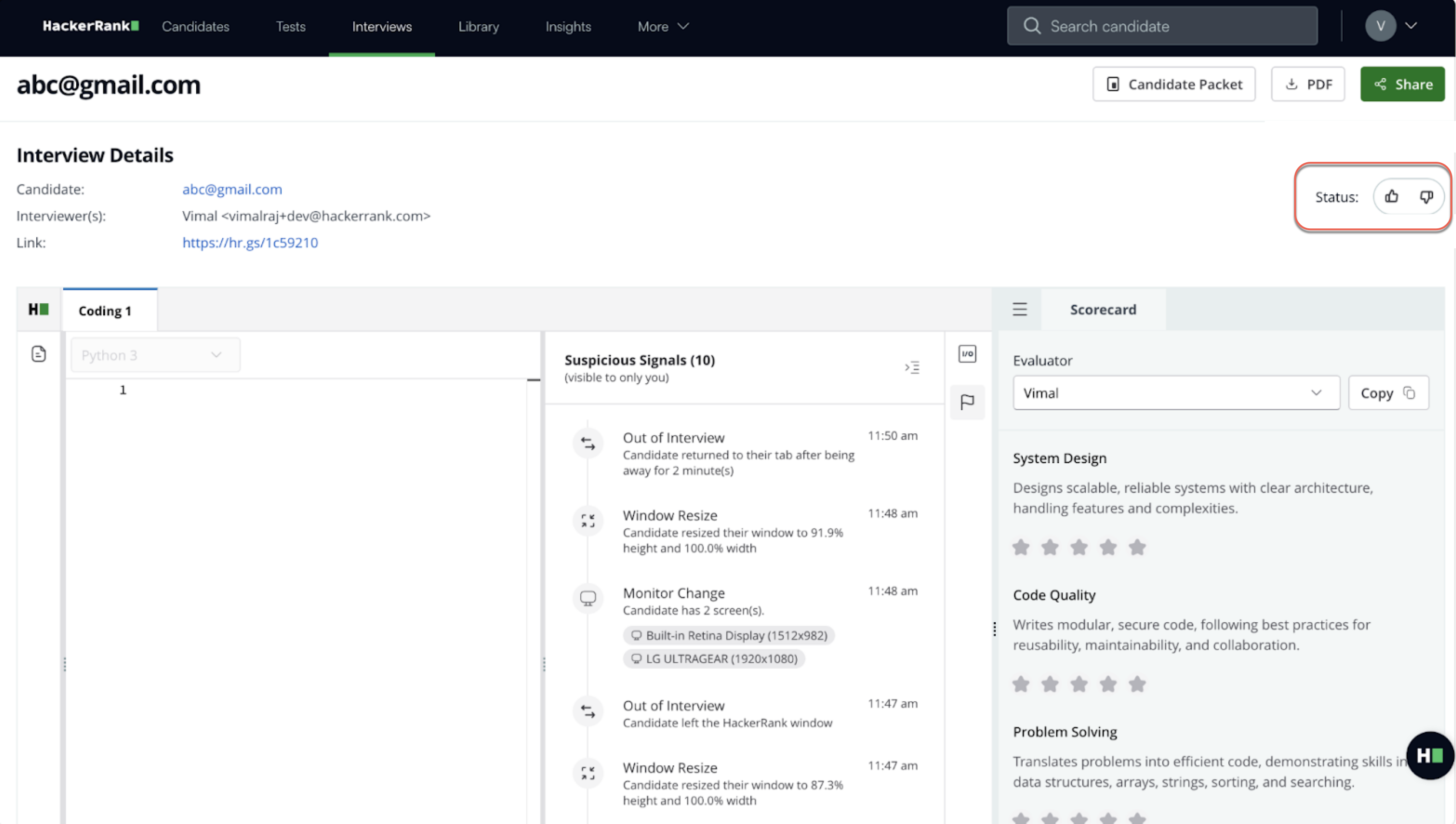Click the document notes icon in left sidebar
The width and height of the screenshot is (1456, 824).
click(39, 354)
